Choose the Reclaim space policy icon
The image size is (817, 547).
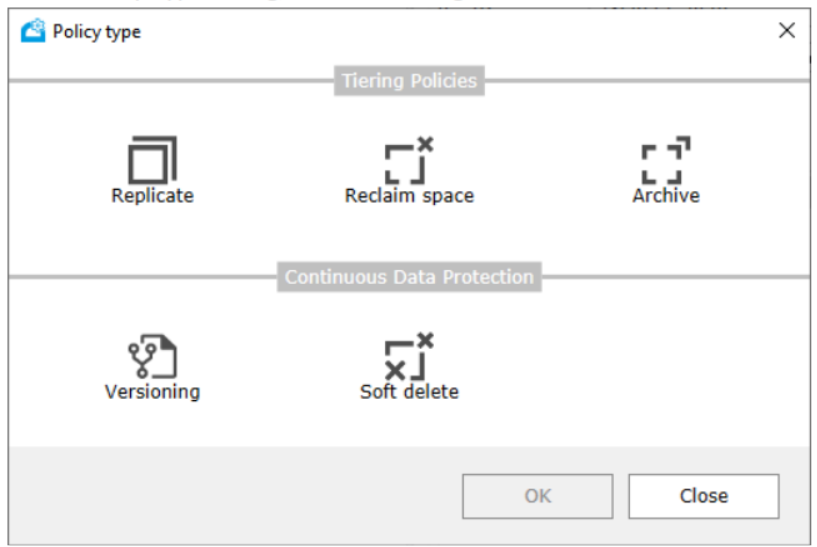click(409, 160)
